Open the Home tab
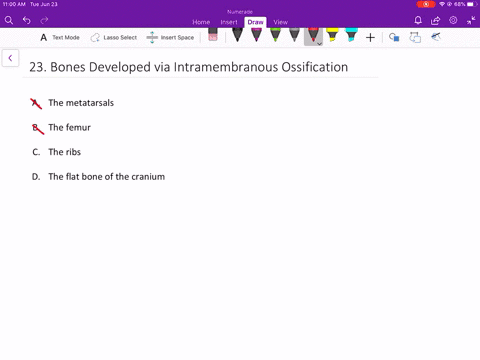Viewport: 480px width, 360px height. [x=201, y=22]
